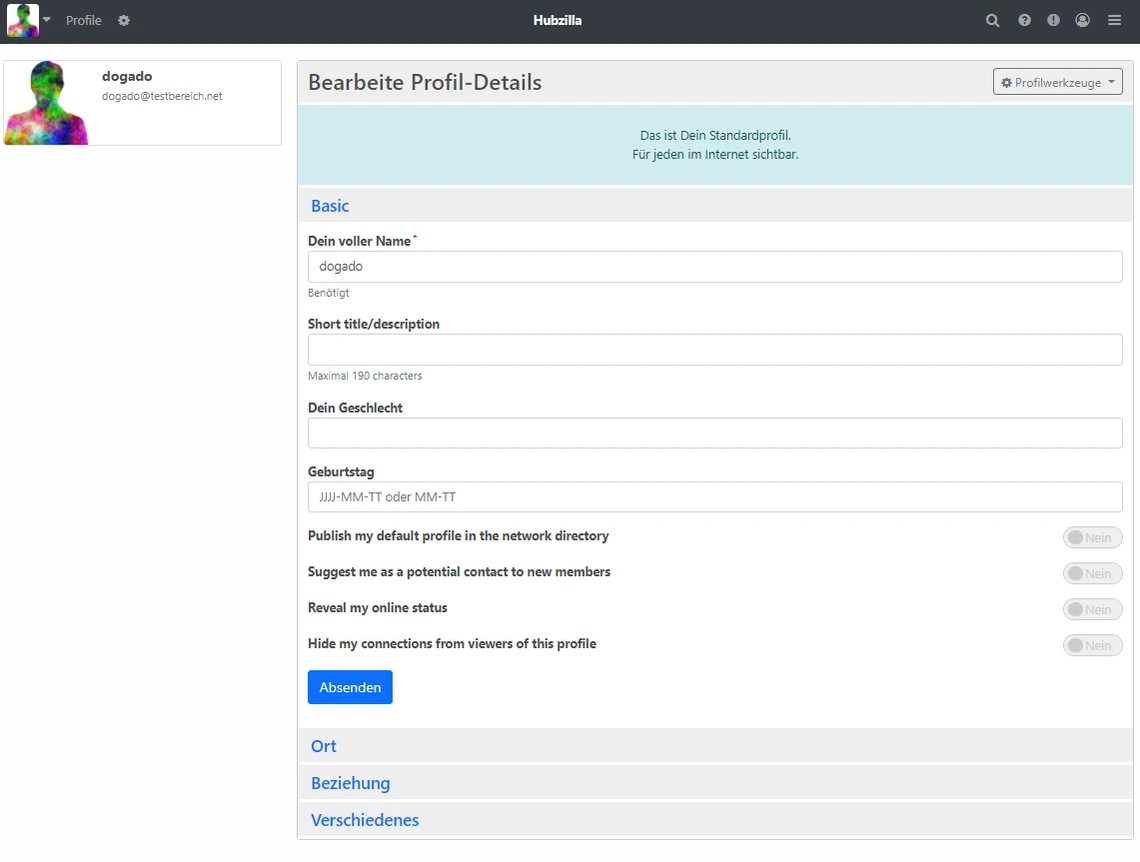Expand the Beziehung section
This screenshot has width=1140, height=862.
[350, 783]
